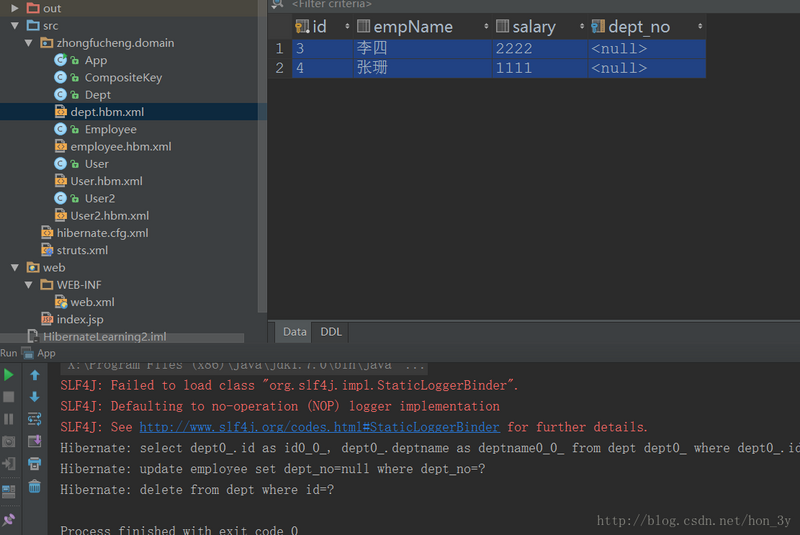Click the null dept_no cell in row 1
Viewport: 800px width, 535px height.
tap(647, 48)
